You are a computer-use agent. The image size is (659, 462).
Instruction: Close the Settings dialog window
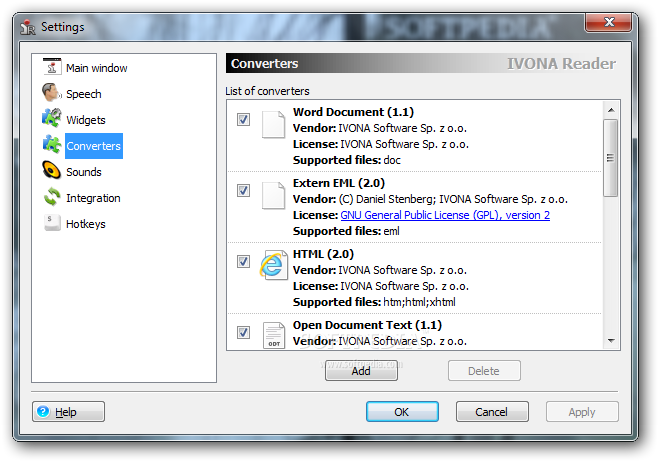(608, 22)
